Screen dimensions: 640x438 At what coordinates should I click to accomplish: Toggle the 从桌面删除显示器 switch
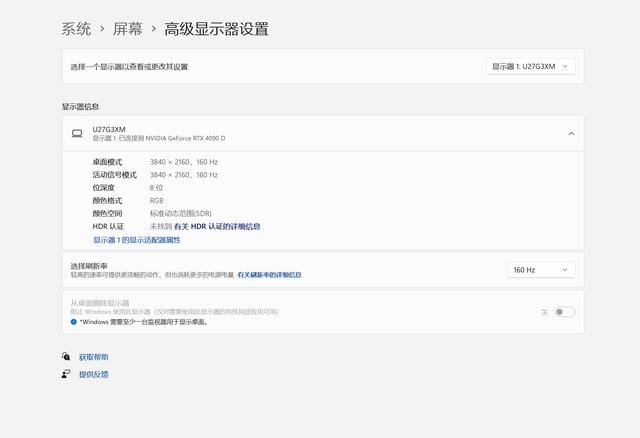point(565,312)
